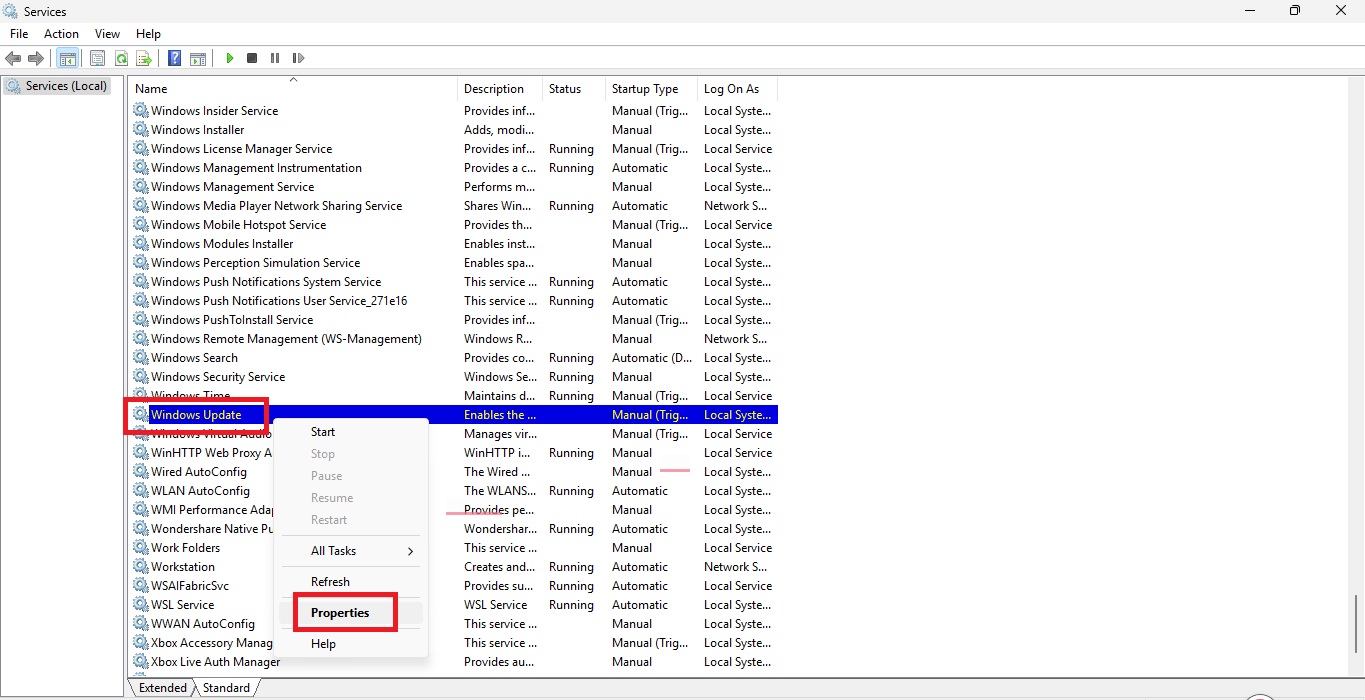Open the View menu
1365x700 pixels.
pos(107,34)
